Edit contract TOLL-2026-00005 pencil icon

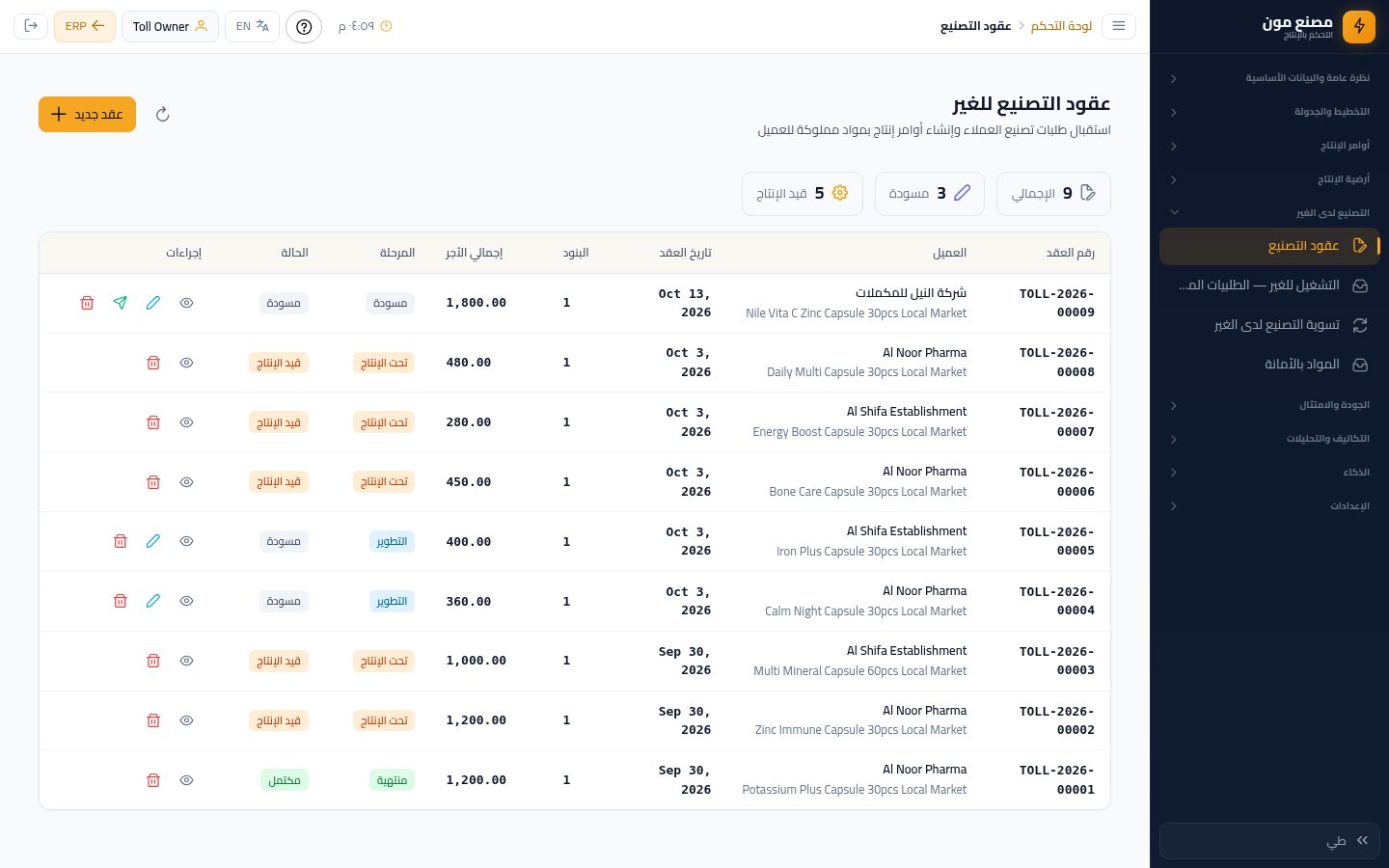153,541
